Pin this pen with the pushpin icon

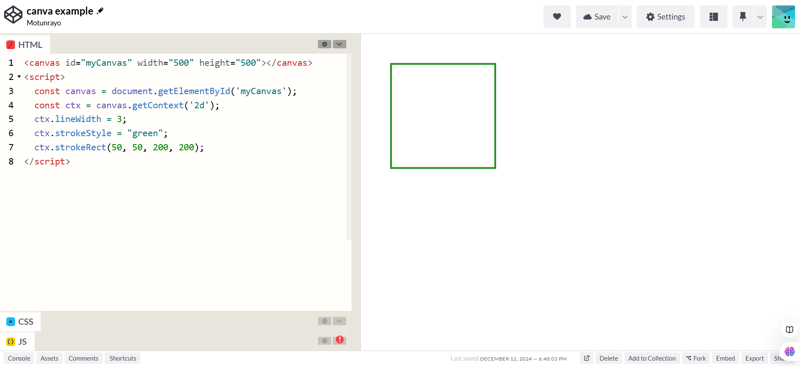click(743, 17)
